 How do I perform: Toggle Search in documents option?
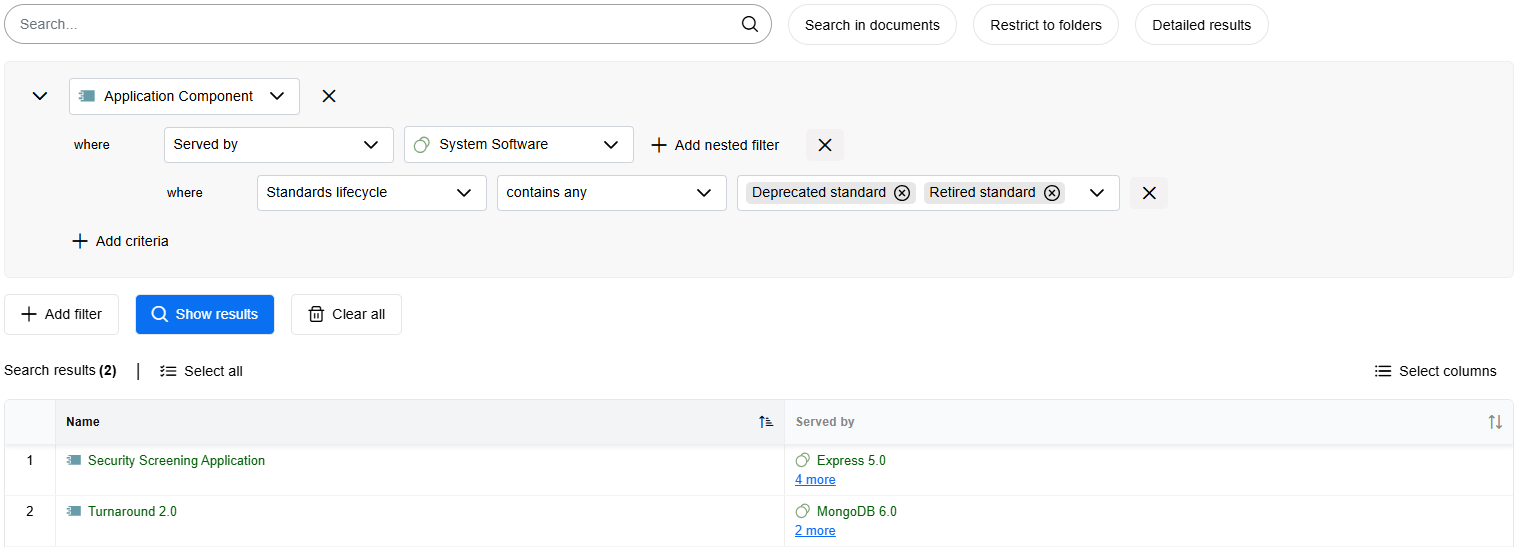tap(872, 25)
